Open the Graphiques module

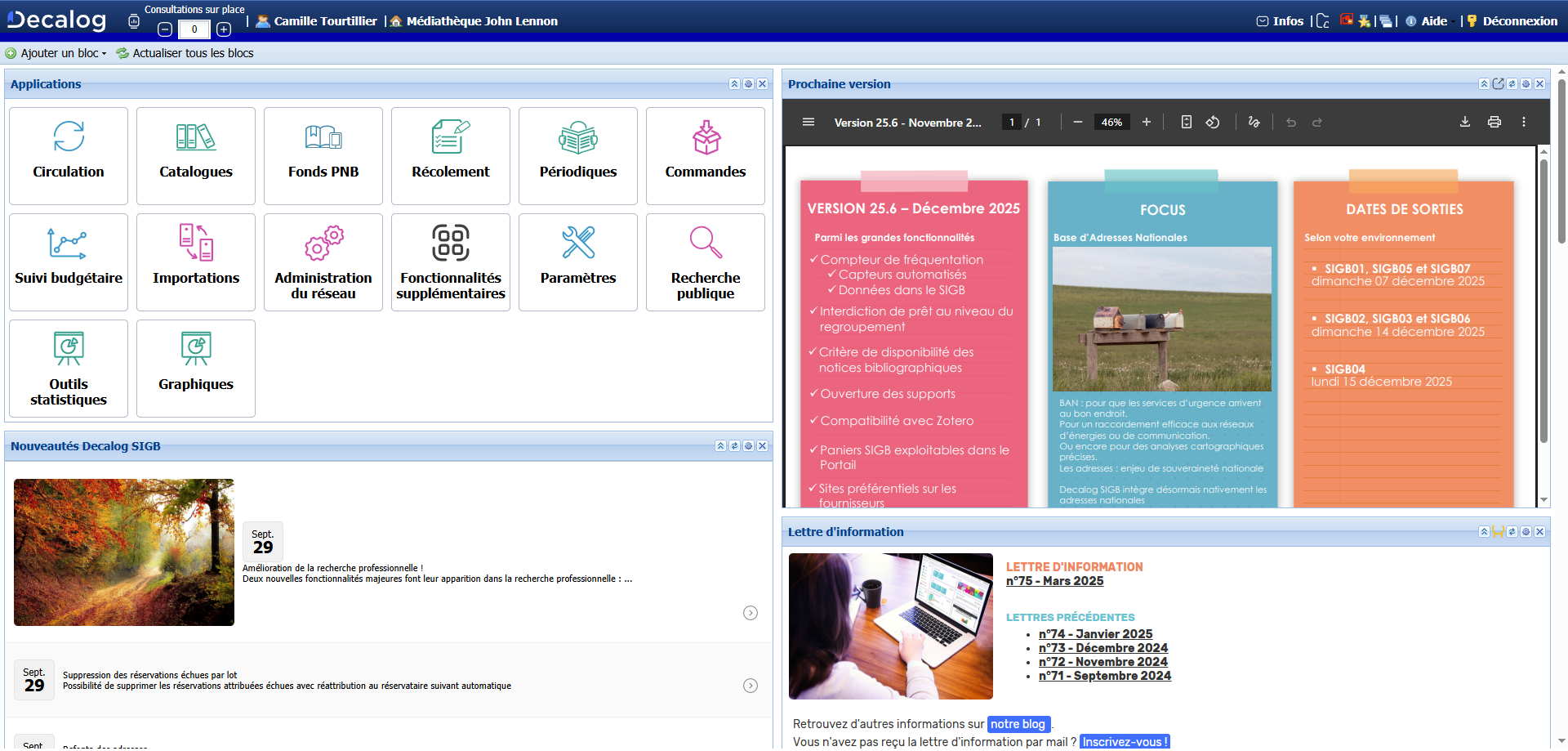pos(195,368)
